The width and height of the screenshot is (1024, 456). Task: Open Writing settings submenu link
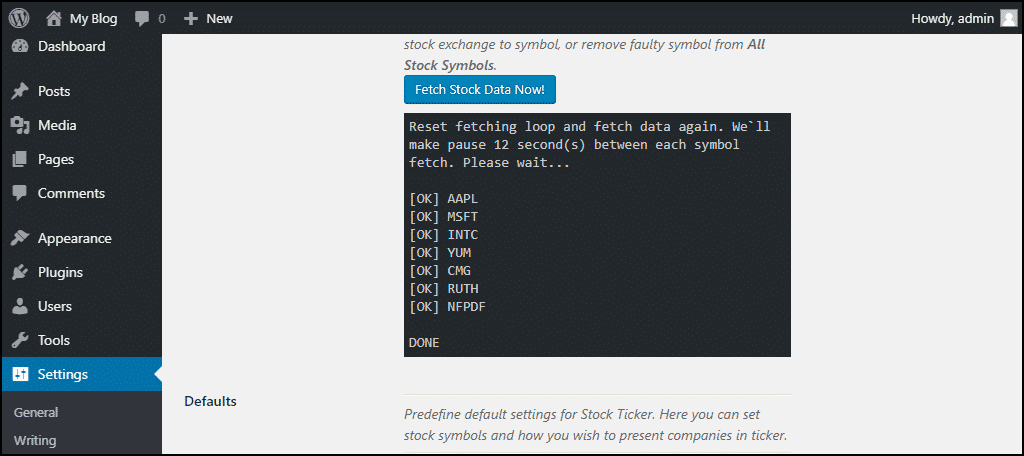[x=35, y=440]
